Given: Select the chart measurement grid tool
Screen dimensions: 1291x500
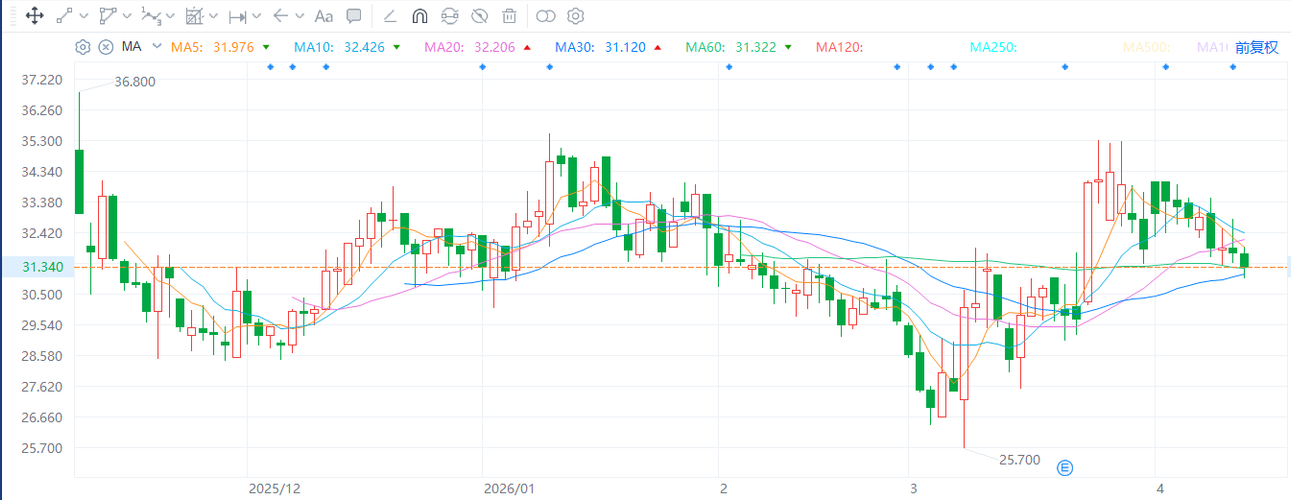Looking at the screenshot, I should click(194, 16).
